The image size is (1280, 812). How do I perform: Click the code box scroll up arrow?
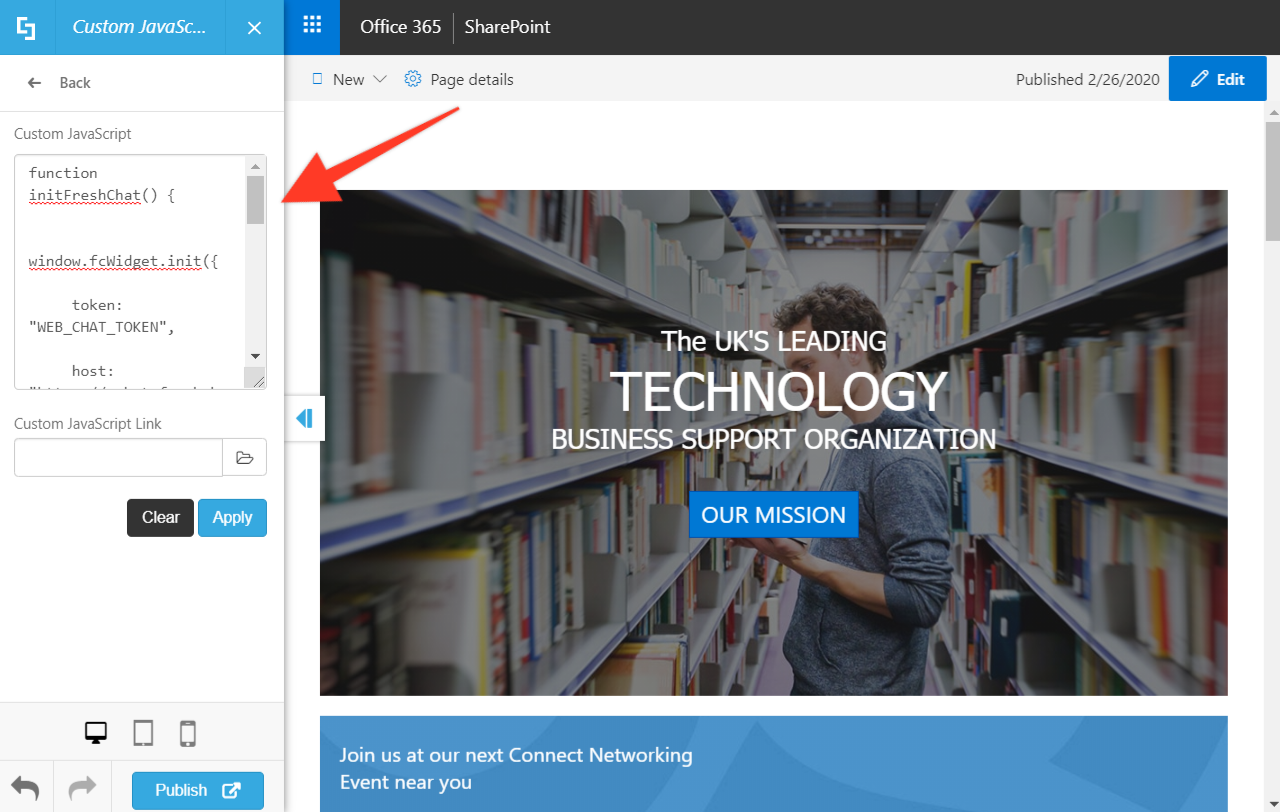(x=255, y=166)
